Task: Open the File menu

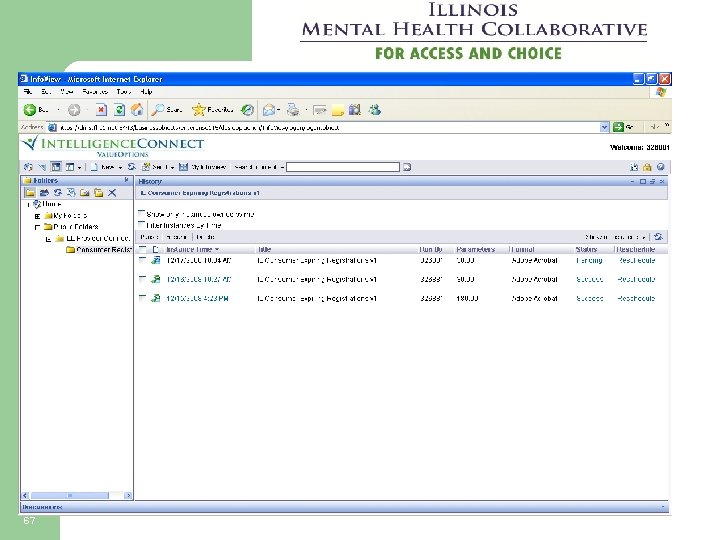Action: click(x=28, y=92)
